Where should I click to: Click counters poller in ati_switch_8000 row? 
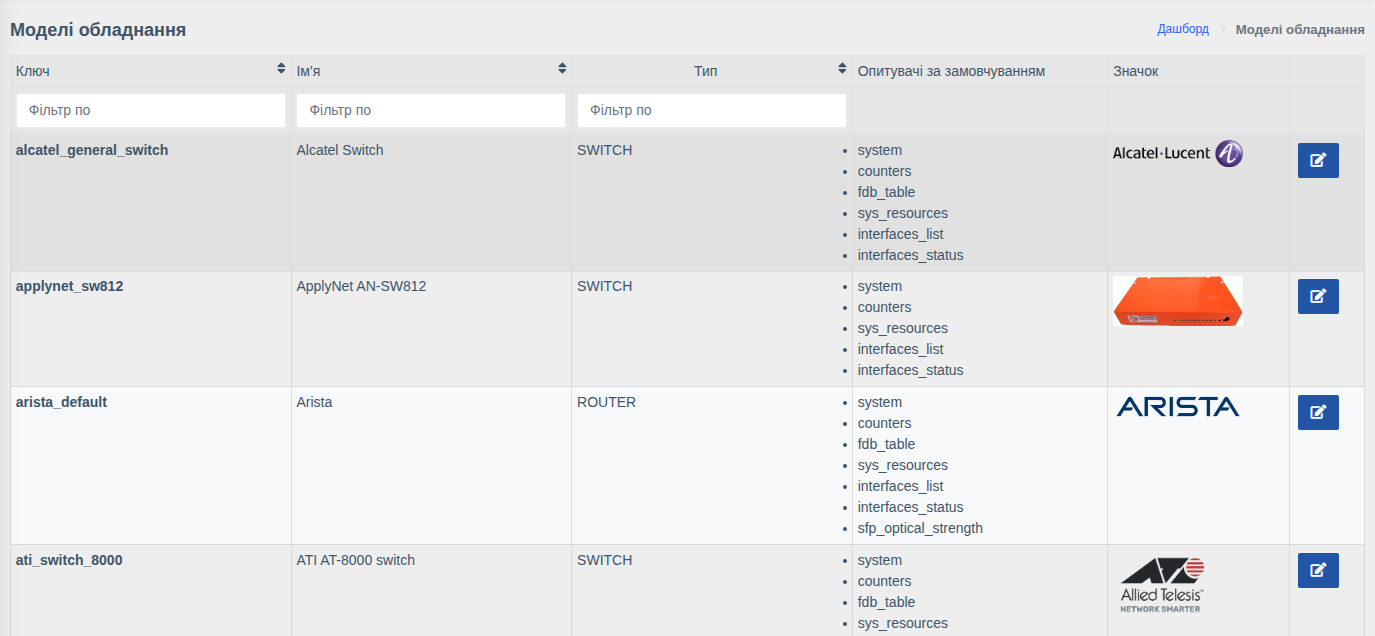pyautogui.click(x=885, y=581)
